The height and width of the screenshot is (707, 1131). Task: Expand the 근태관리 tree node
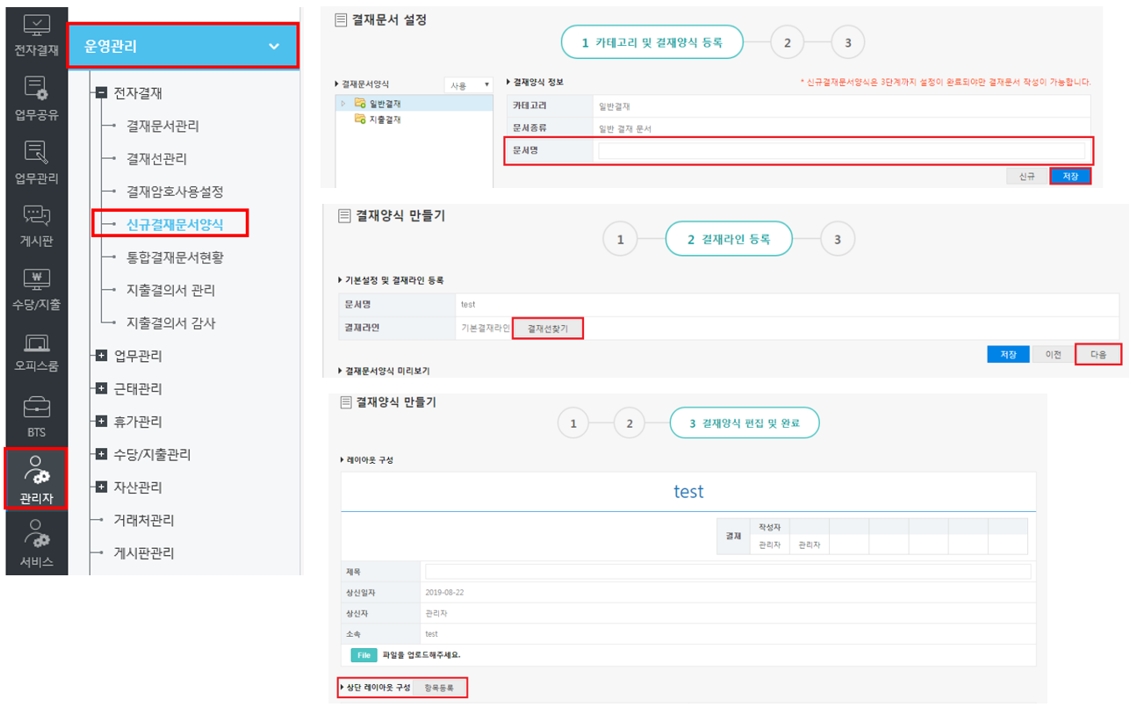click(101, 388)
